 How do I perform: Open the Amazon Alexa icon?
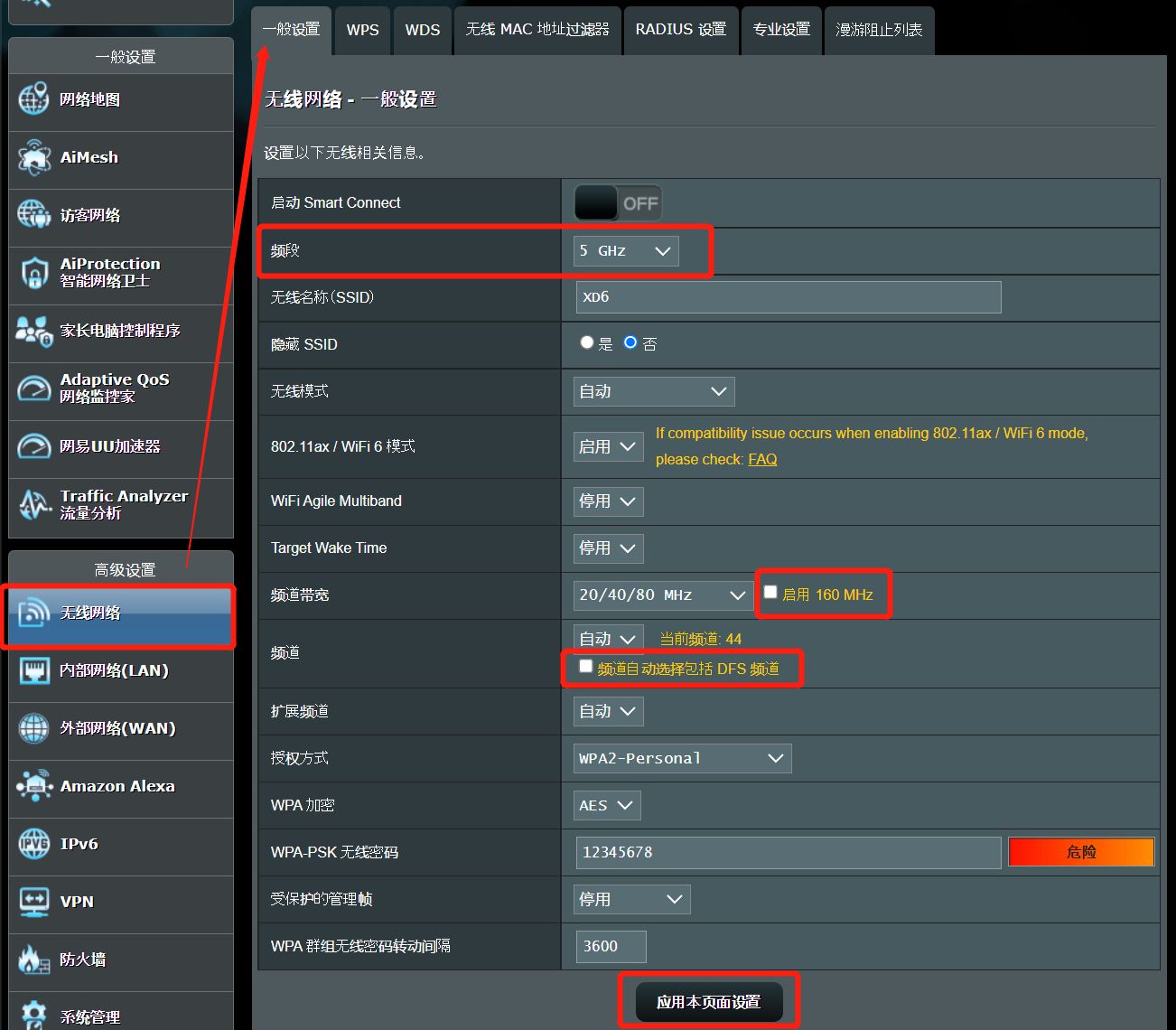[x=33, y=786]
